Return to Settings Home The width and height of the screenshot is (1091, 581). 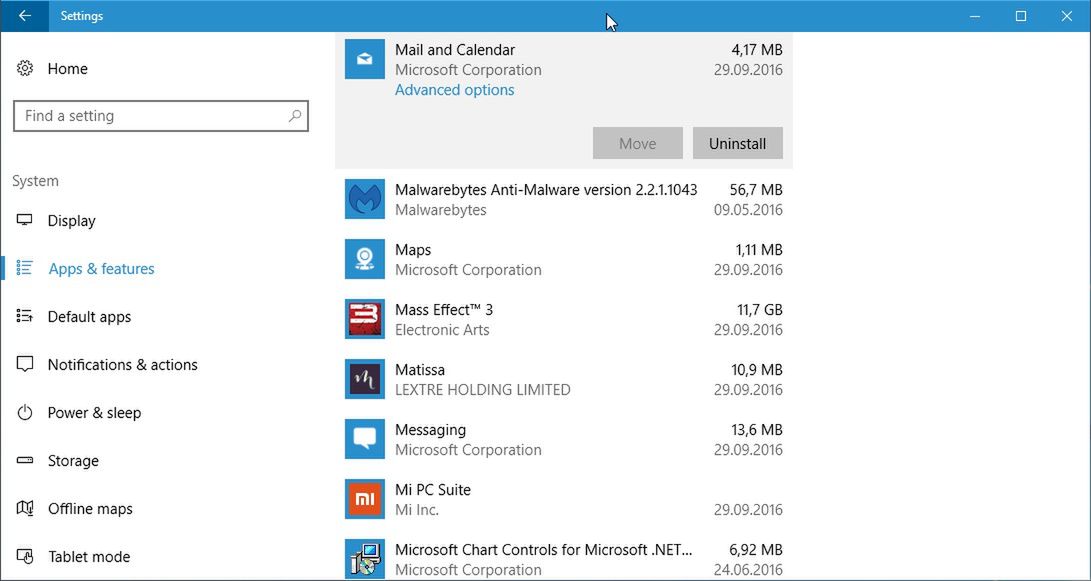pyautogui.click(x=67, y=69)
